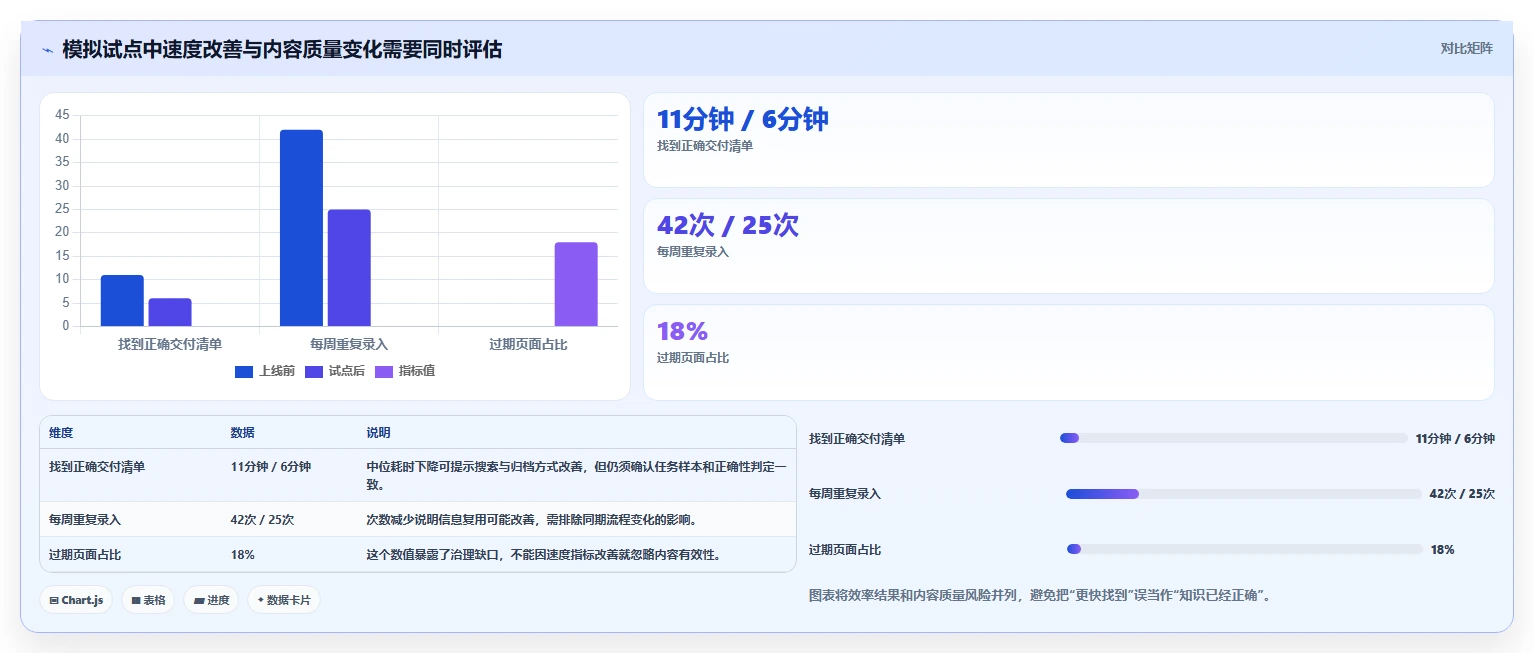Toggle the 指标值 legend swatch
Viewport: 1534px width, 653px height.
384,371
